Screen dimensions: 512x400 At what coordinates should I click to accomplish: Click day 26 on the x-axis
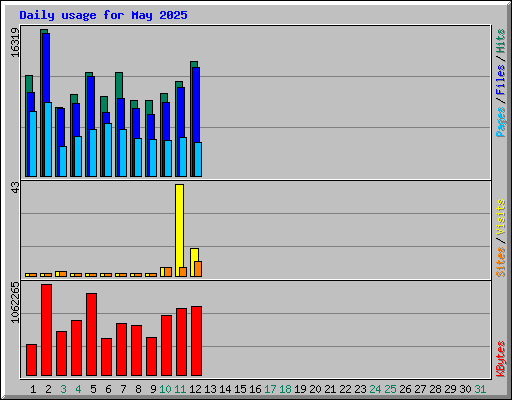(405, 389)
